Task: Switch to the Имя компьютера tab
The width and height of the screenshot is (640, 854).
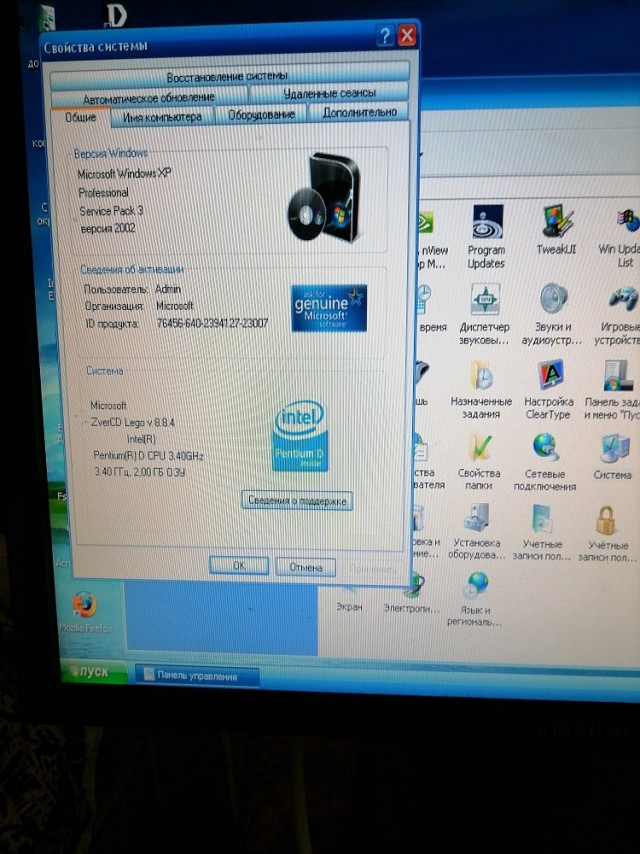Action: pyautogui.click(x=162, y=117)
